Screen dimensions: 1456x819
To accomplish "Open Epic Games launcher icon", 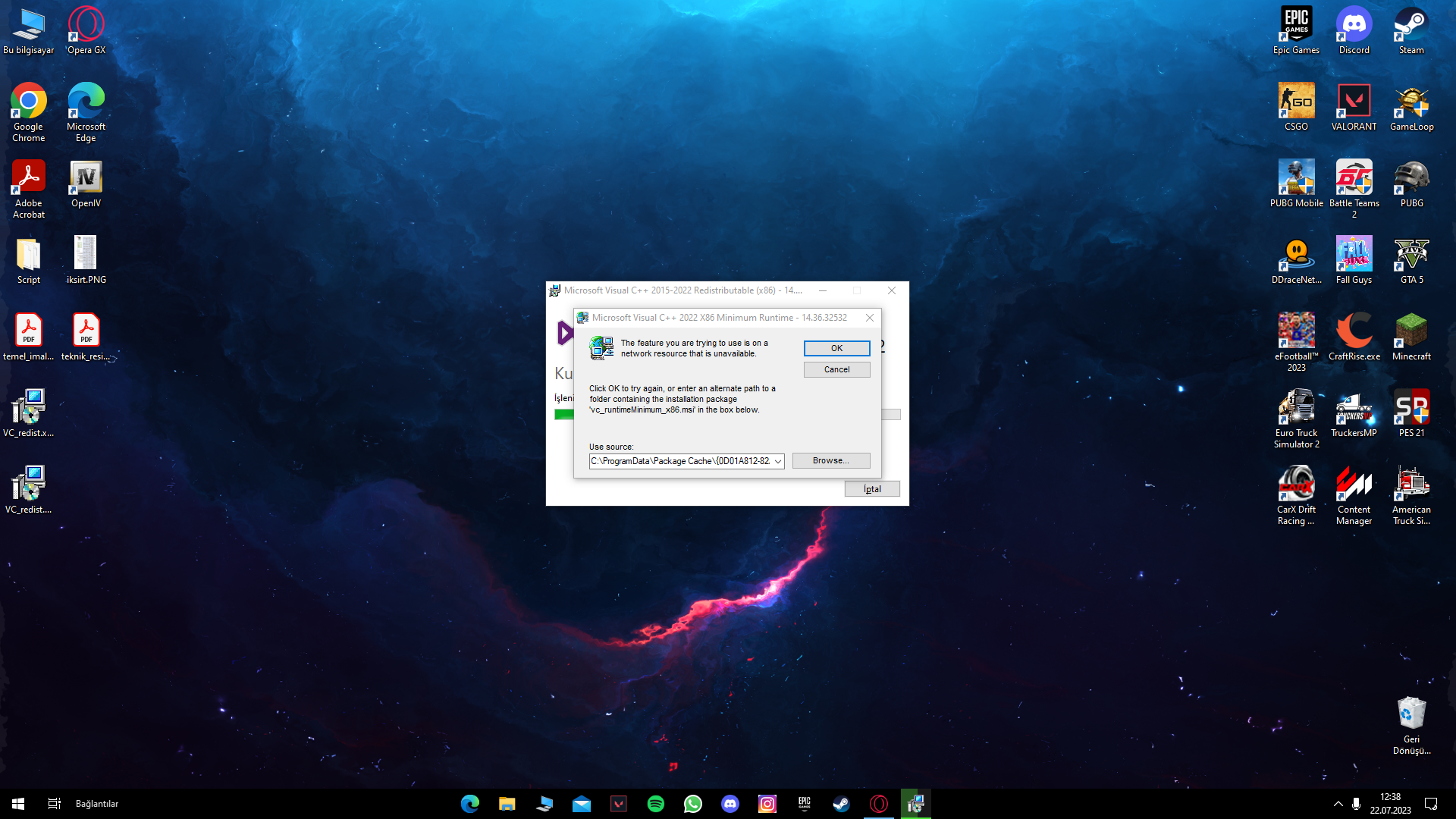I will click(x=1296, y=30).
